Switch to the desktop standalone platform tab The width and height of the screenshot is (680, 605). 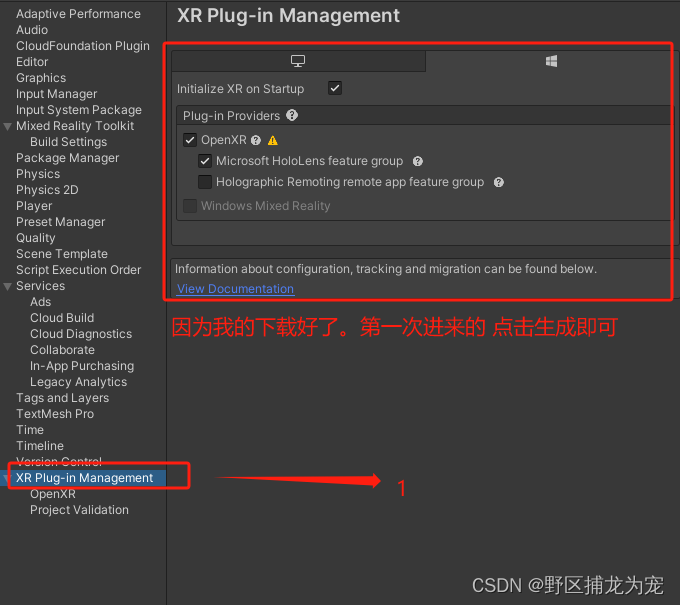pos(298,61)
